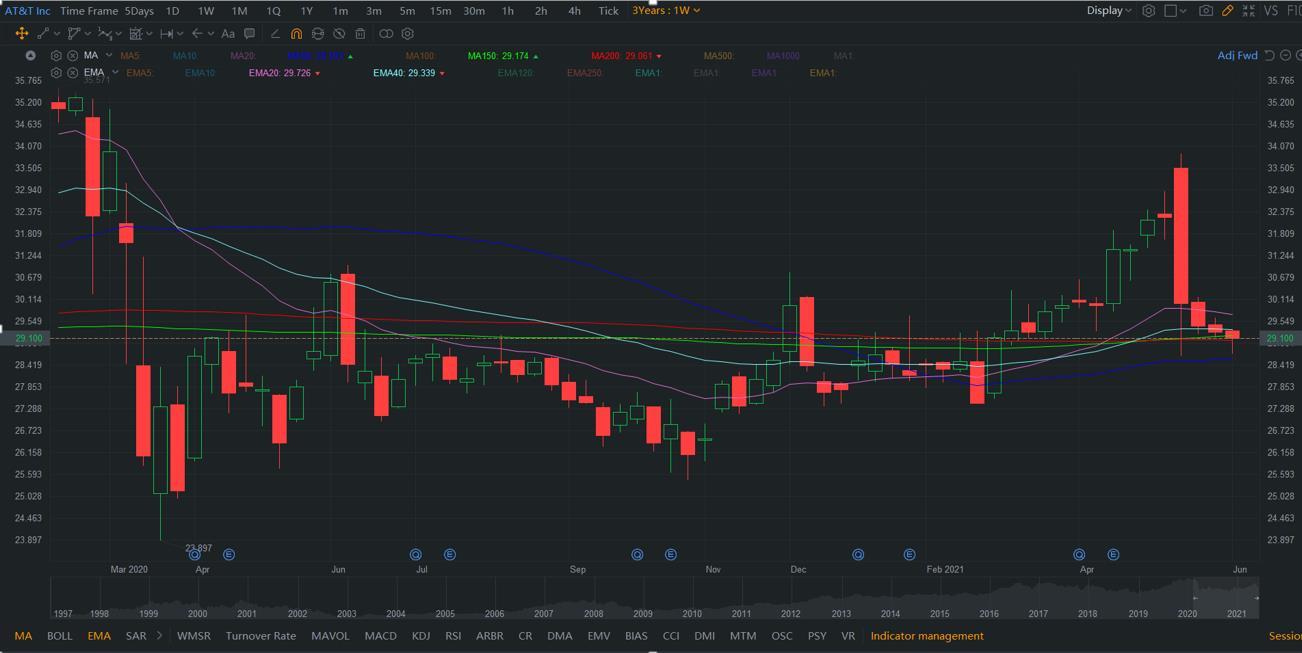Remove the EMA indicator with its X icon
Screen dimensions: 1302x653
[73, 73]
